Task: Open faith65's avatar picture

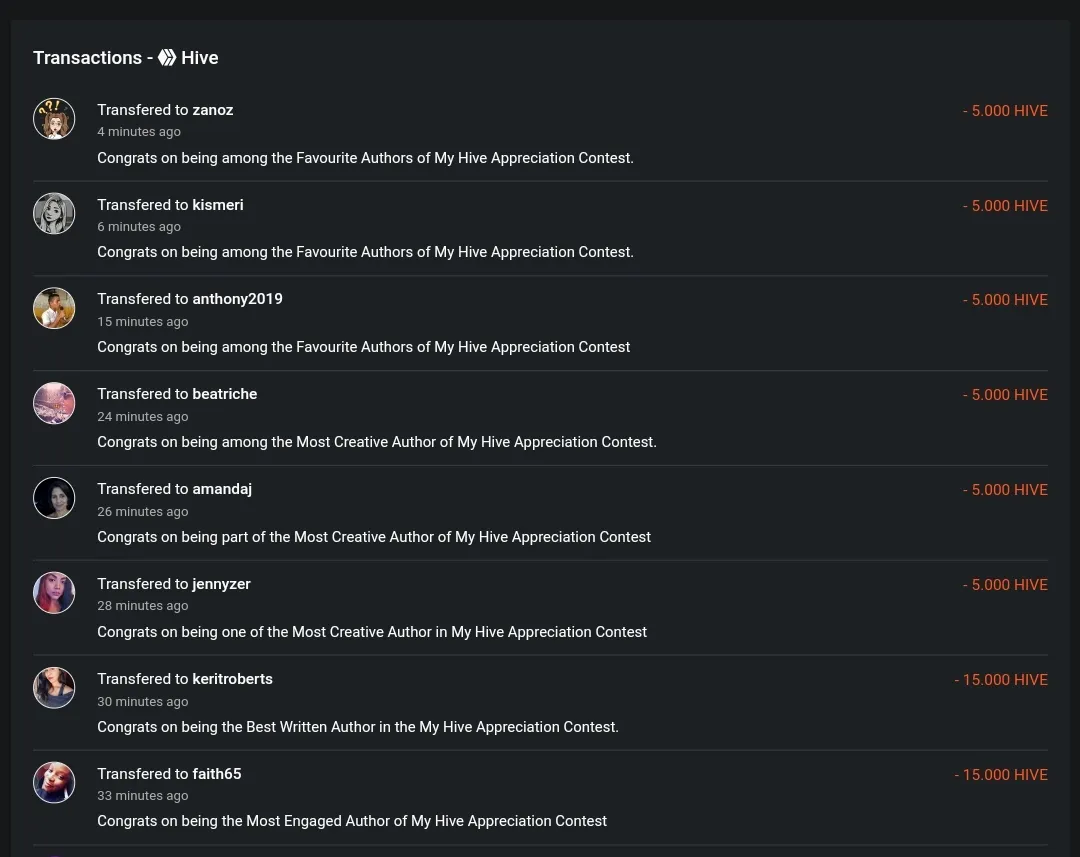Action: [x=54, y=783]
